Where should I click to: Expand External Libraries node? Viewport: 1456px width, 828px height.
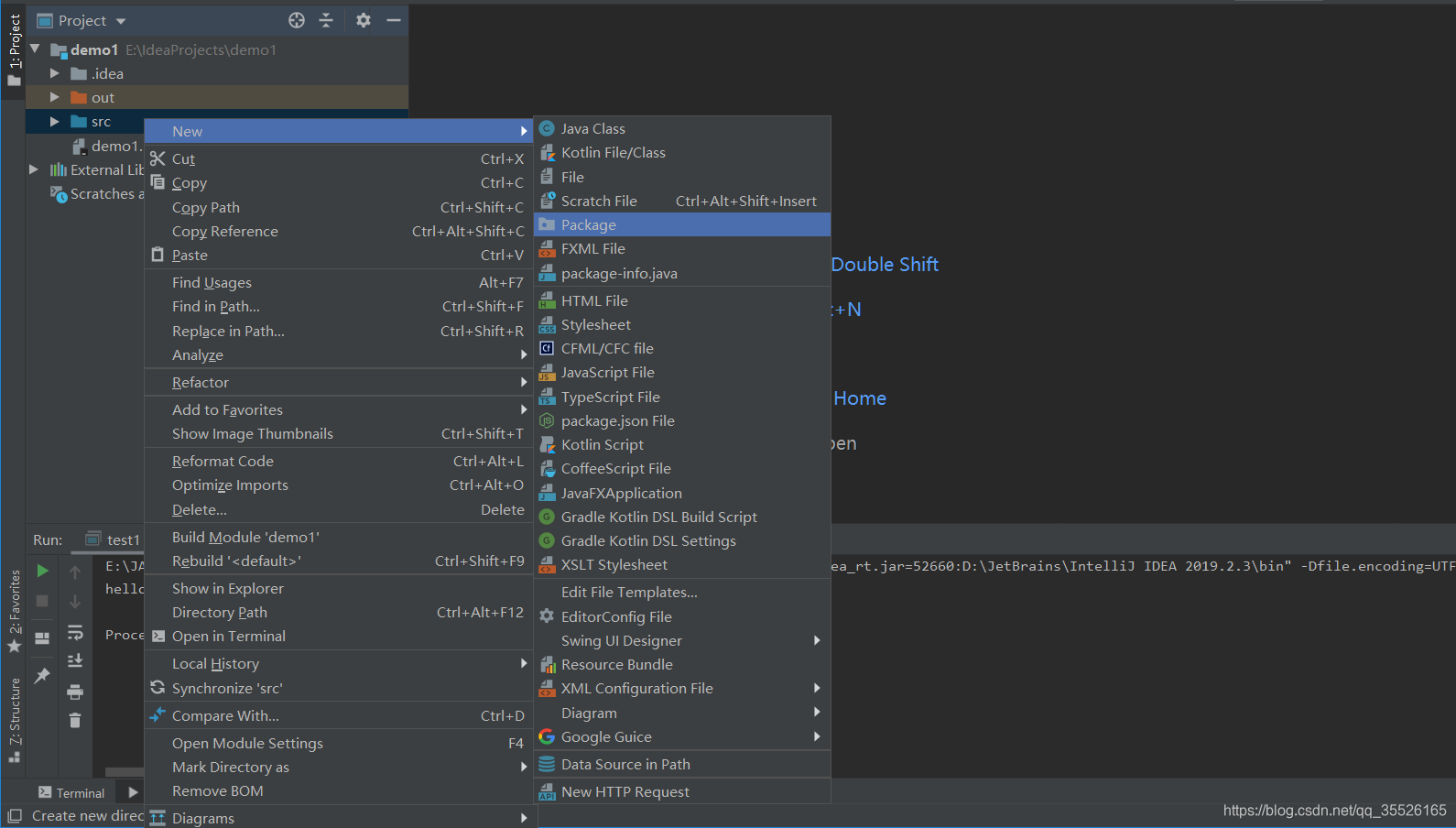[x=34, y=169]
